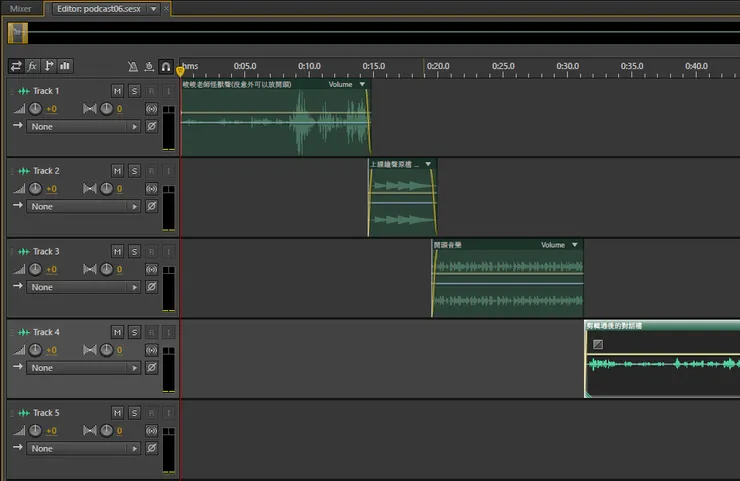Click the Track 5 waveform icon
Image resolution: width=740 pixels, height=481 pixels.
(24, 413)
